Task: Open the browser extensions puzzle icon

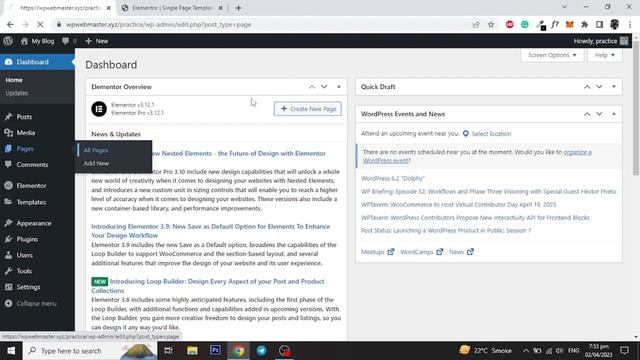Action: 584,24
